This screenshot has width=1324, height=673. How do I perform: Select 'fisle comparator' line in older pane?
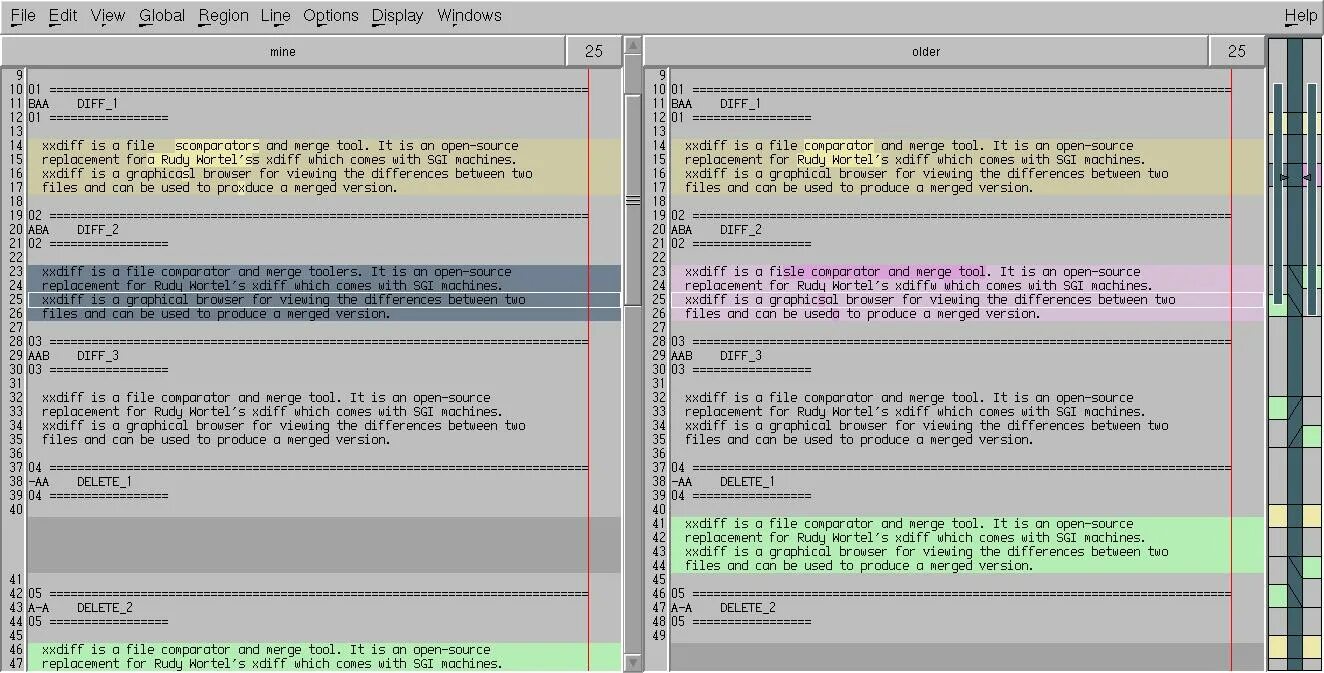click(x=967, y=272)
